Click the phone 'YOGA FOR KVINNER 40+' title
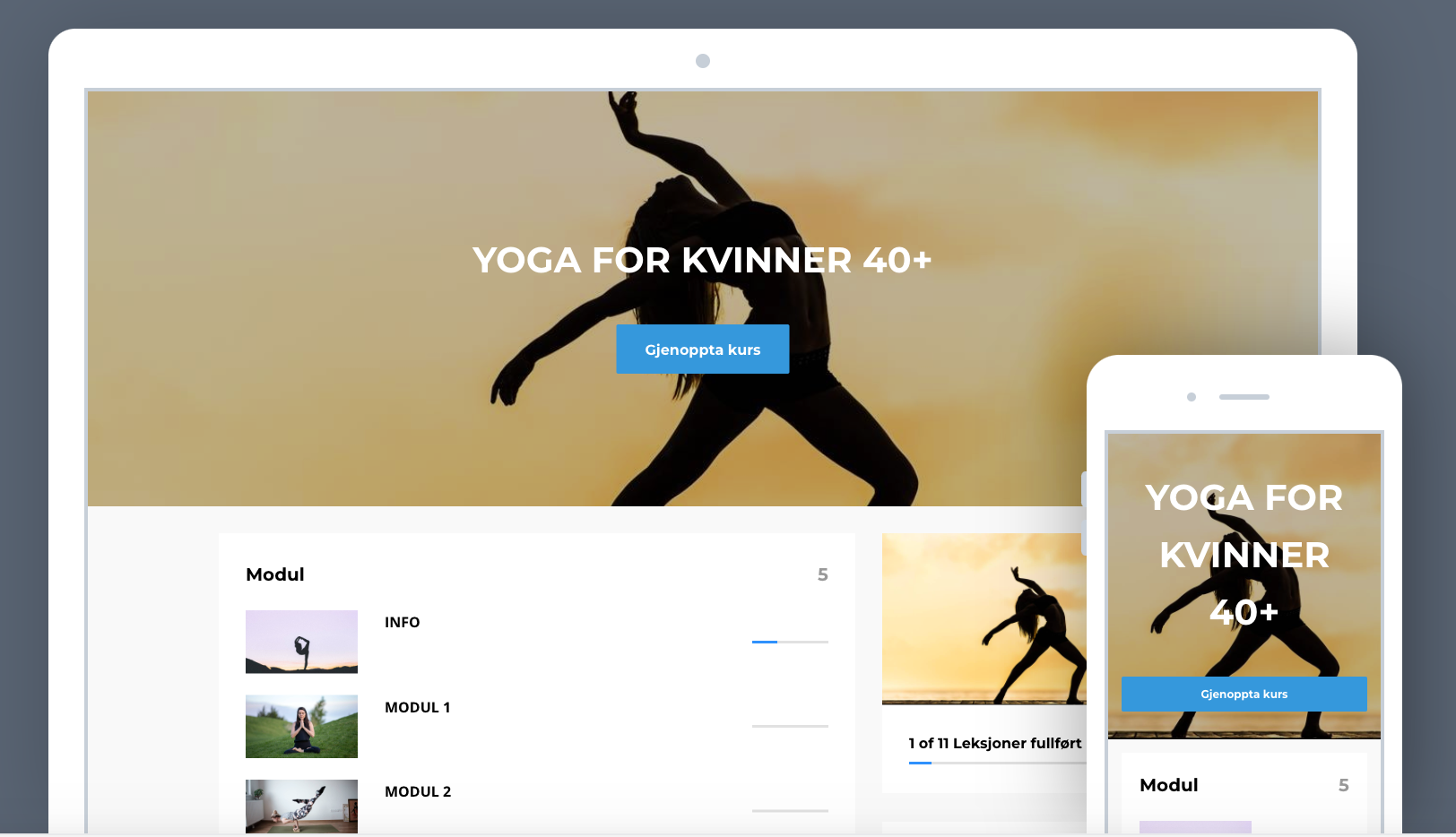The height and width of the screenshot is (837, 1456). [x=1244, y=555]
